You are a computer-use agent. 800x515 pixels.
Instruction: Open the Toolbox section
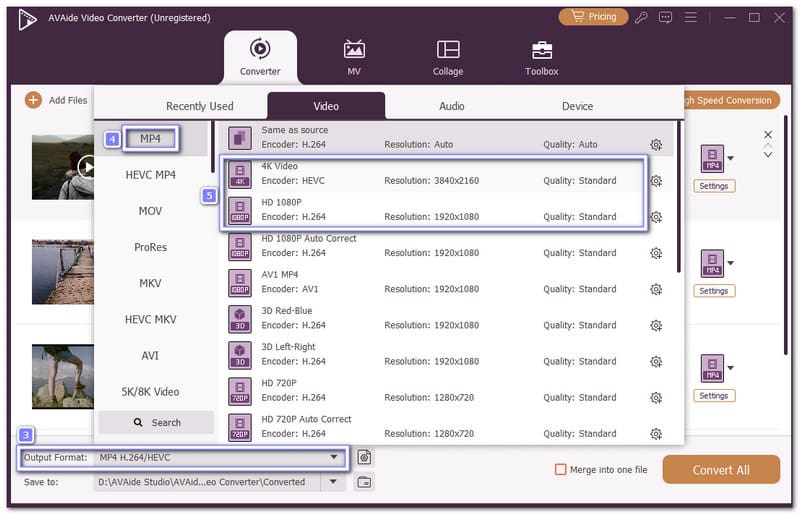(542, 50)
